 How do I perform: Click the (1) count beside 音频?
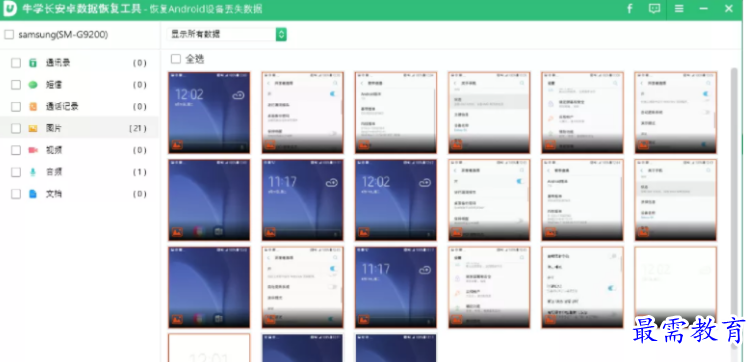click(x=139, y=172)
